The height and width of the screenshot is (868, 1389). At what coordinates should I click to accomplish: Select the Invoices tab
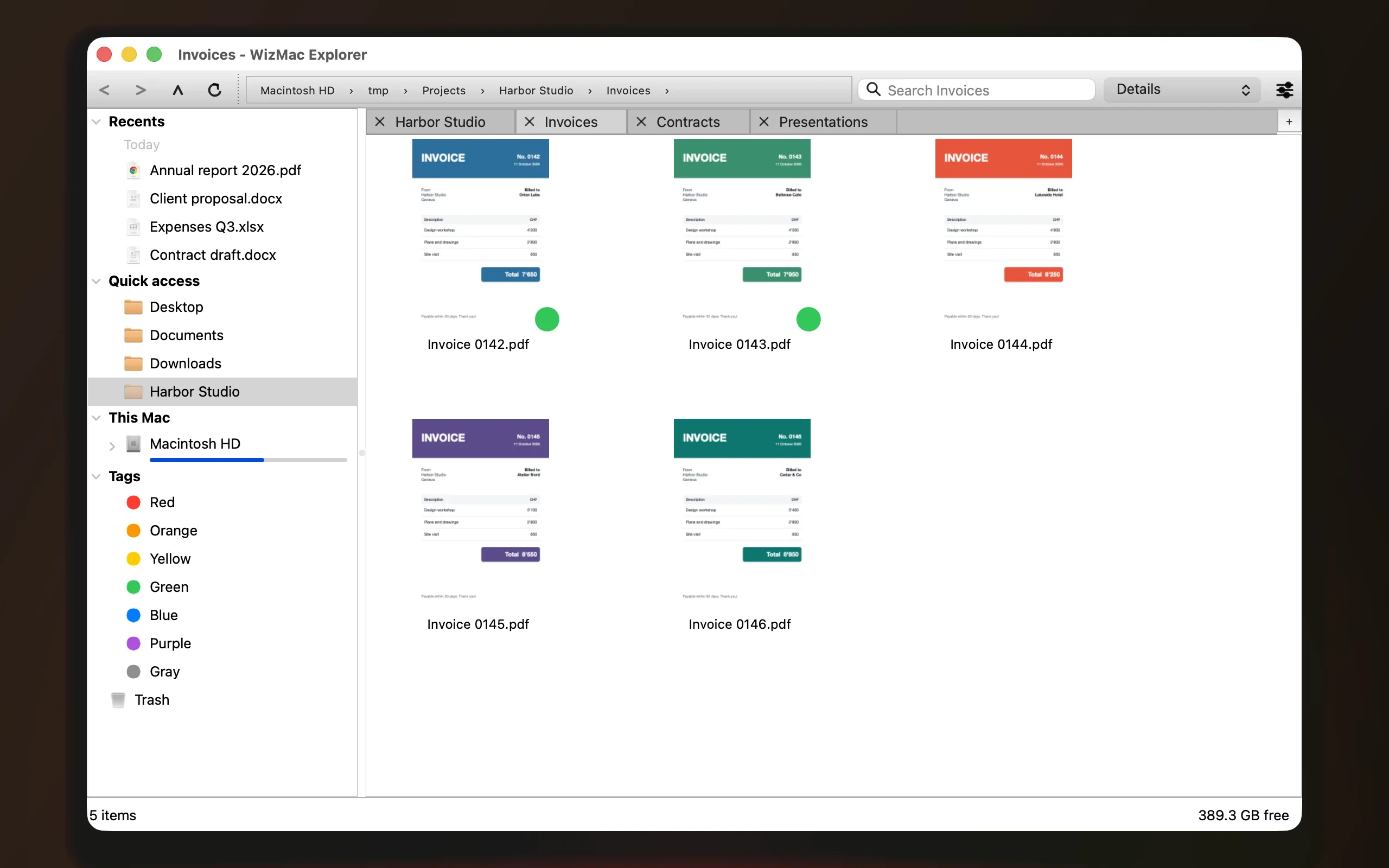coord(571,122)
